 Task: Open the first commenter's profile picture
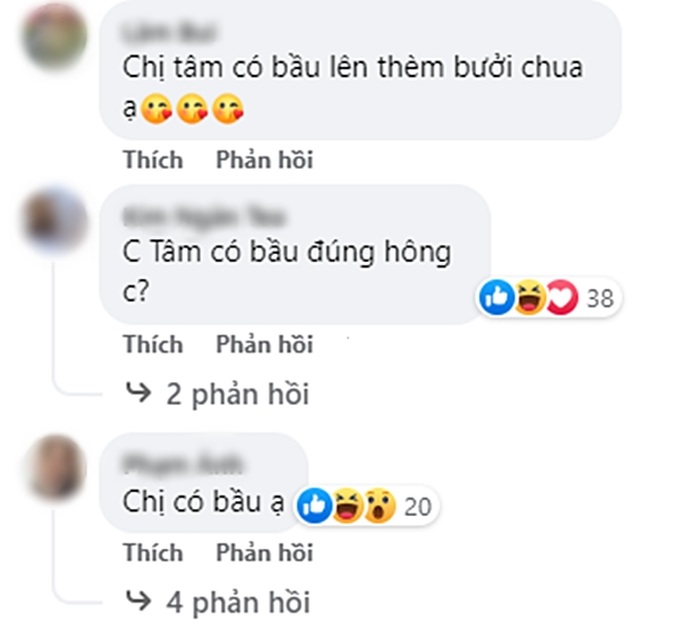tap(55, 36)
